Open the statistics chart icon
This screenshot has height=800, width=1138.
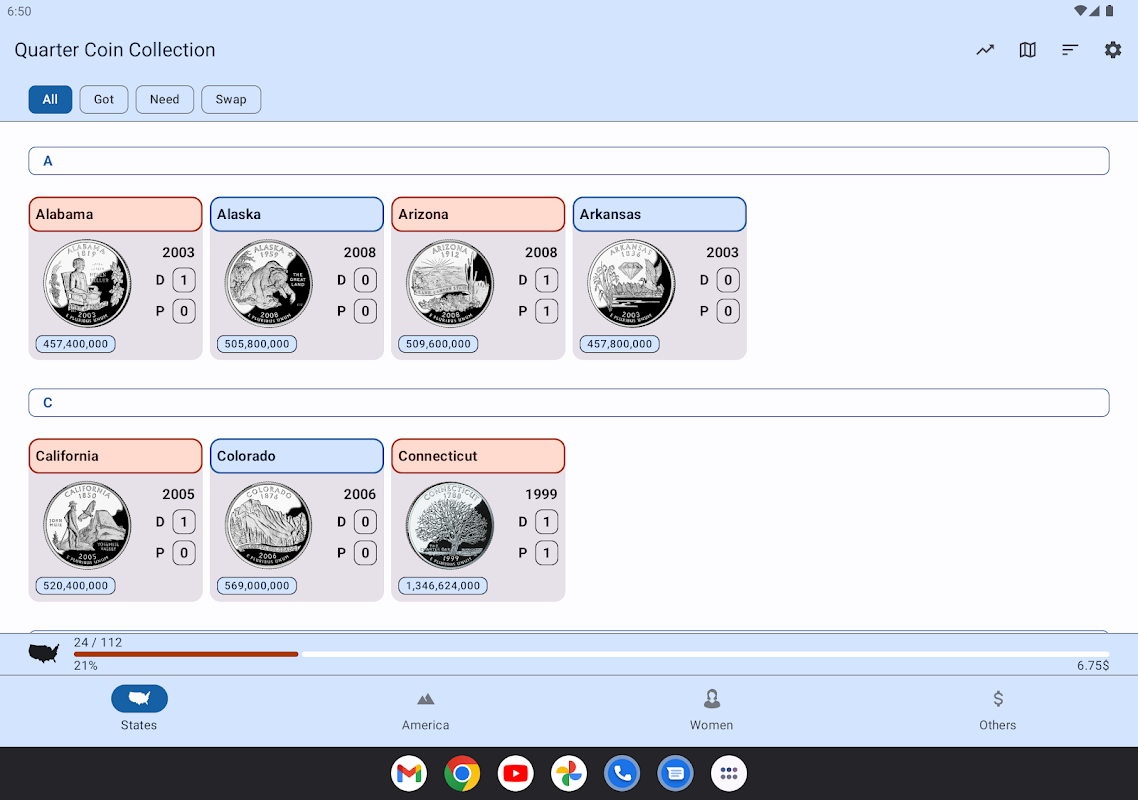(985, 50)
